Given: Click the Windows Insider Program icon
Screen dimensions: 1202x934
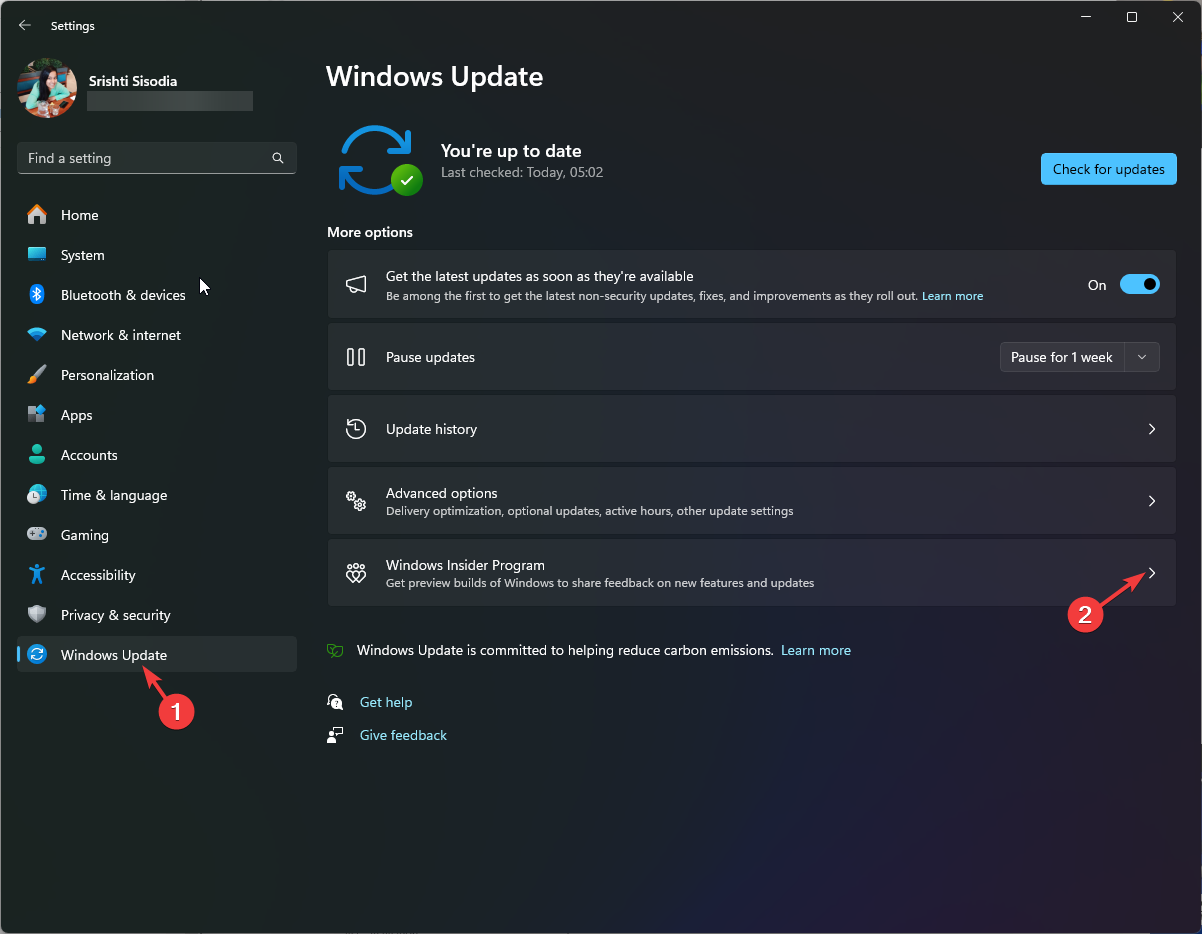Looking at the screenshot, I should pyautogui.click(x=356, y=573).
